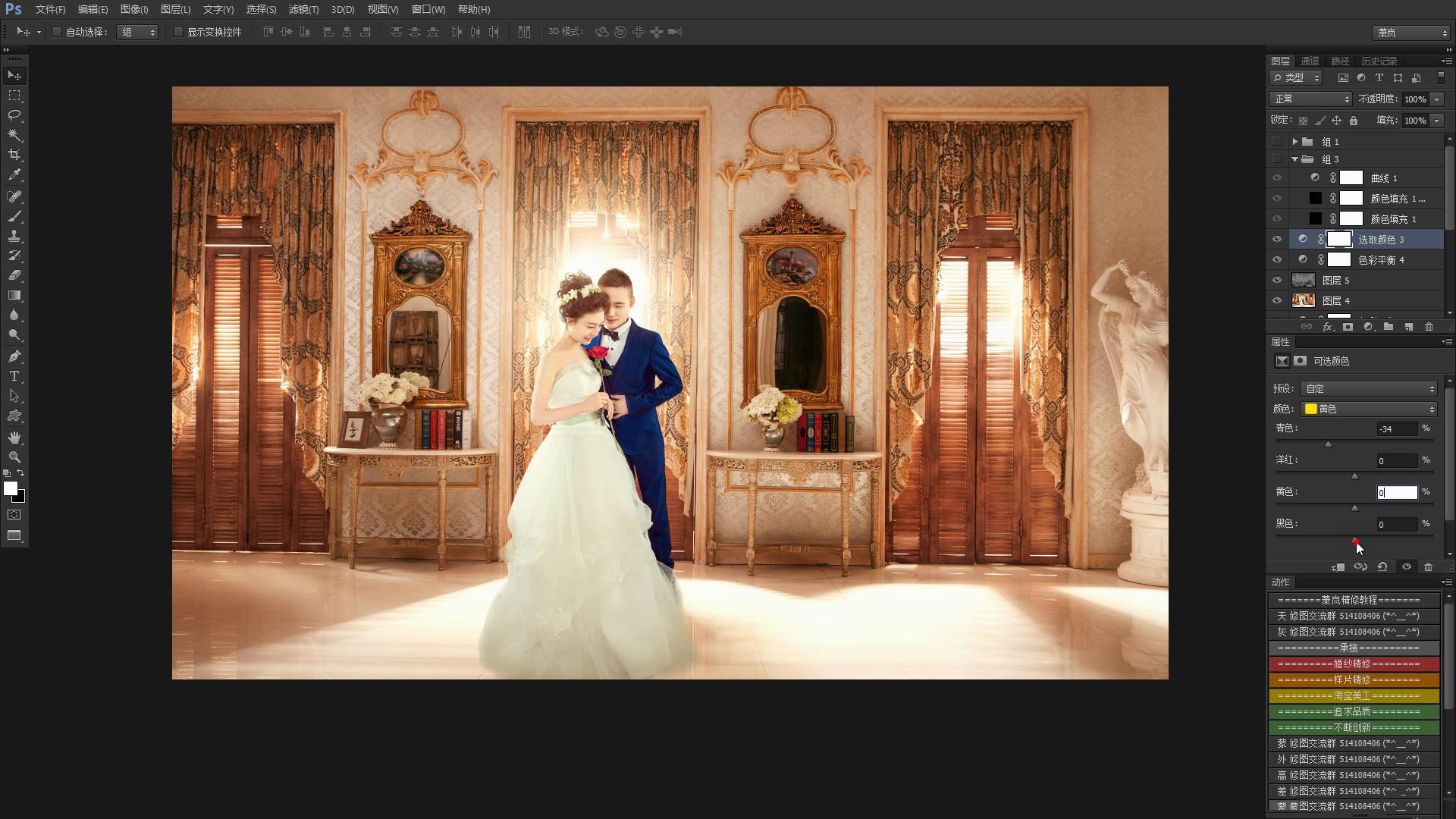Image resolution: width=1456 pixels, height=819 pixels.
Task: Hide the 选取颜色 3 layer
Action: tap(1277, 239)
